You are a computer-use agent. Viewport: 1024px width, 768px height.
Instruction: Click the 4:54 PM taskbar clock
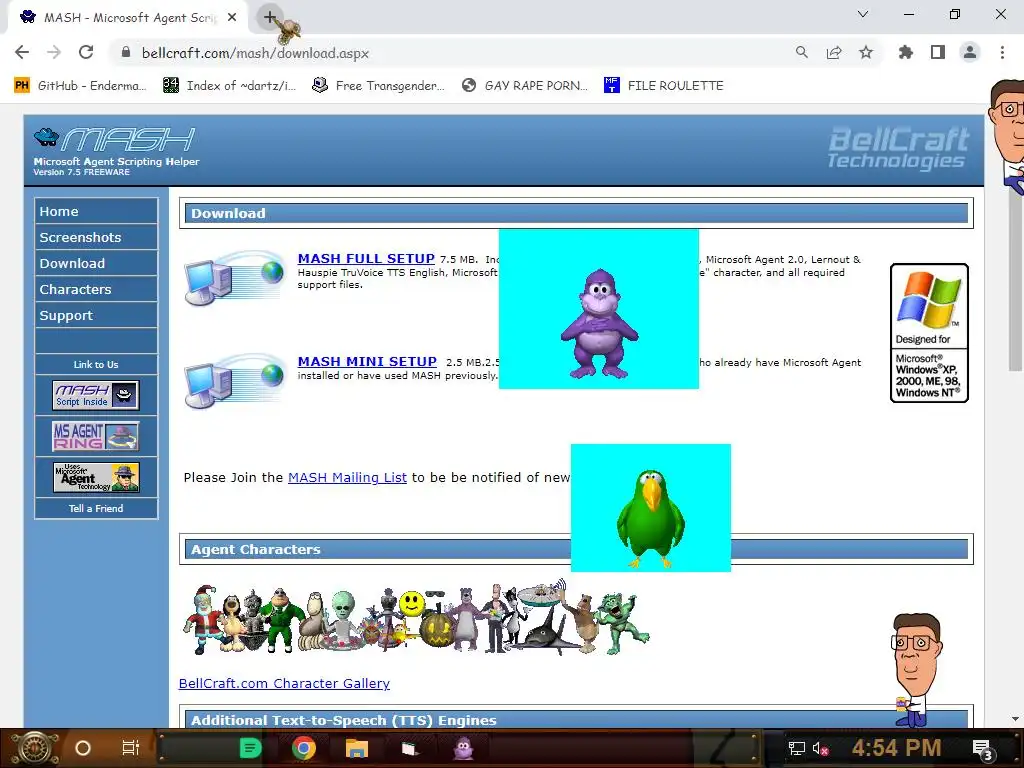point(896,748)
